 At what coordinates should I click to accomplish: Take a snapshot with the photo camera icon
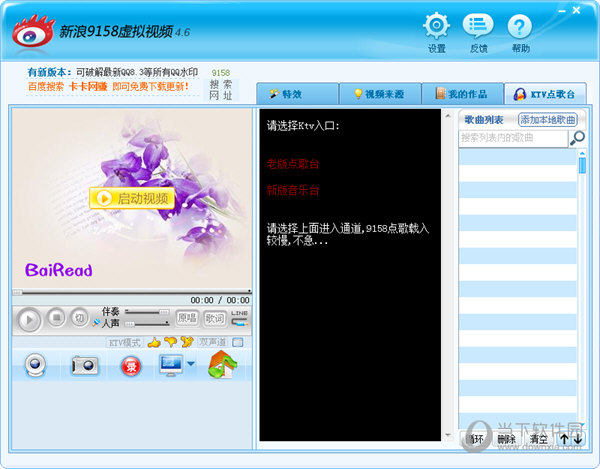tap(85, 366)
